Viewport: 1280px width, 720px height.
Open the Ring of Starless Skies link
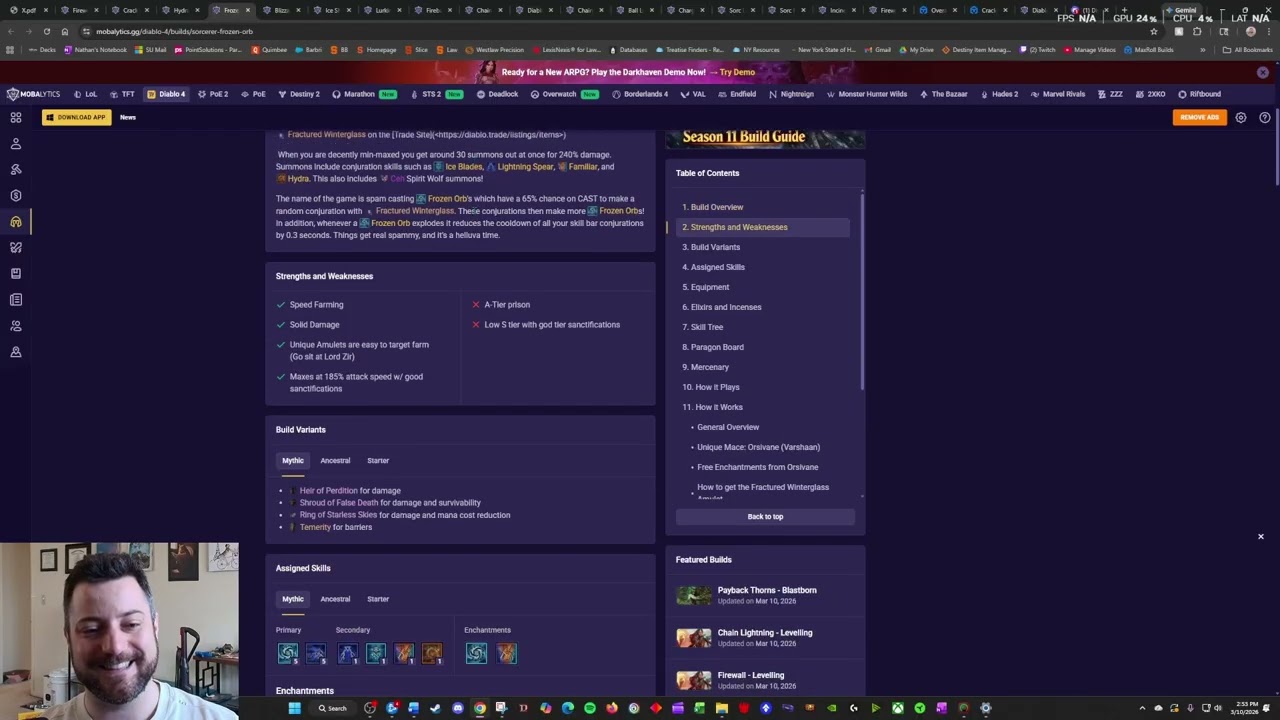338,515
